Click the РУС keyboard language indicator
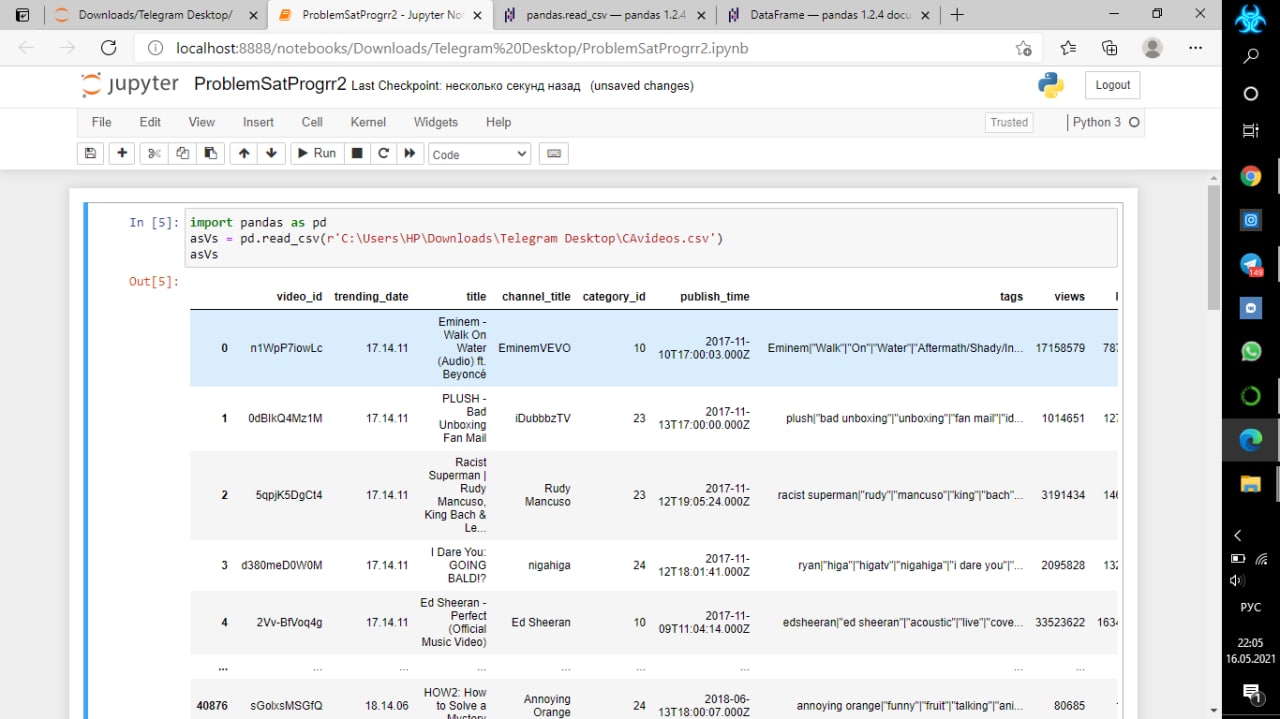Viewport: 1280px width, 719px height. tap(1251, 607)
